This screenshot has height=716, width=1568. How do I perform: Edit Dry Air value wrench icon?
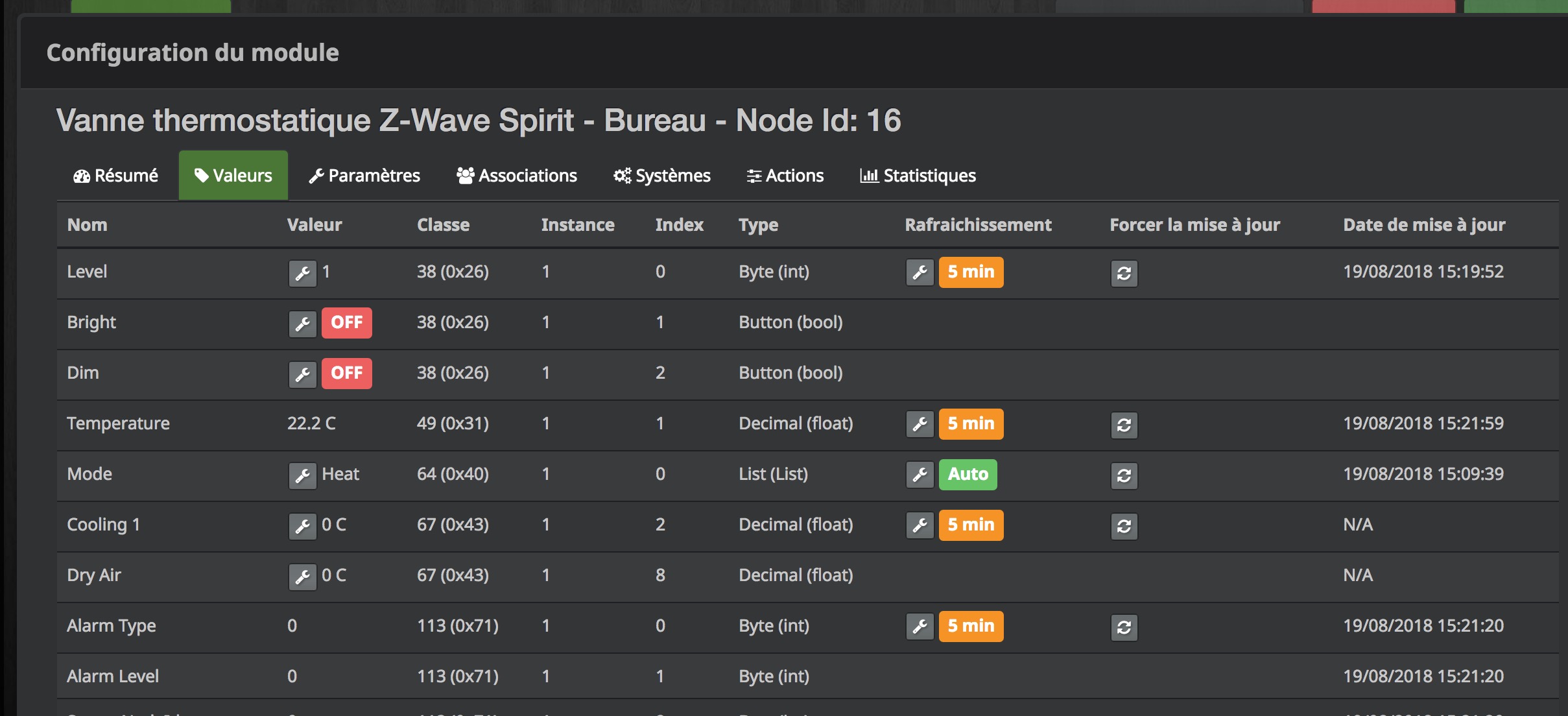point(303,577)
